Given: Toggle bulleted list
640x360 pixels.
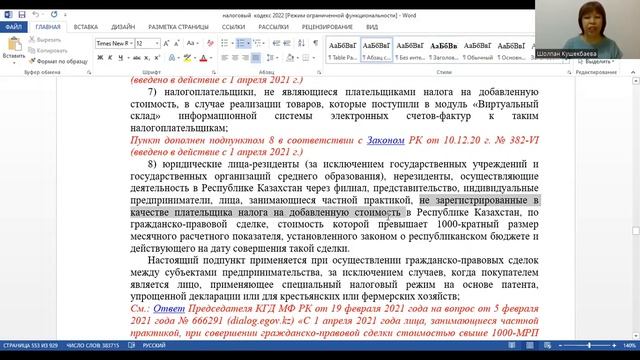Looking at the screenshot, I should (x=224, y=43).
